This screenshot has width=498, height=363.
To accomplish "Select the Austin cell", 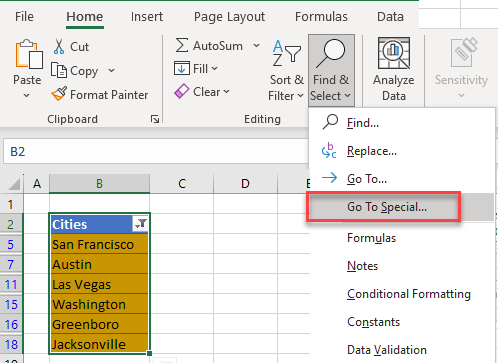I will pos(99,264).
